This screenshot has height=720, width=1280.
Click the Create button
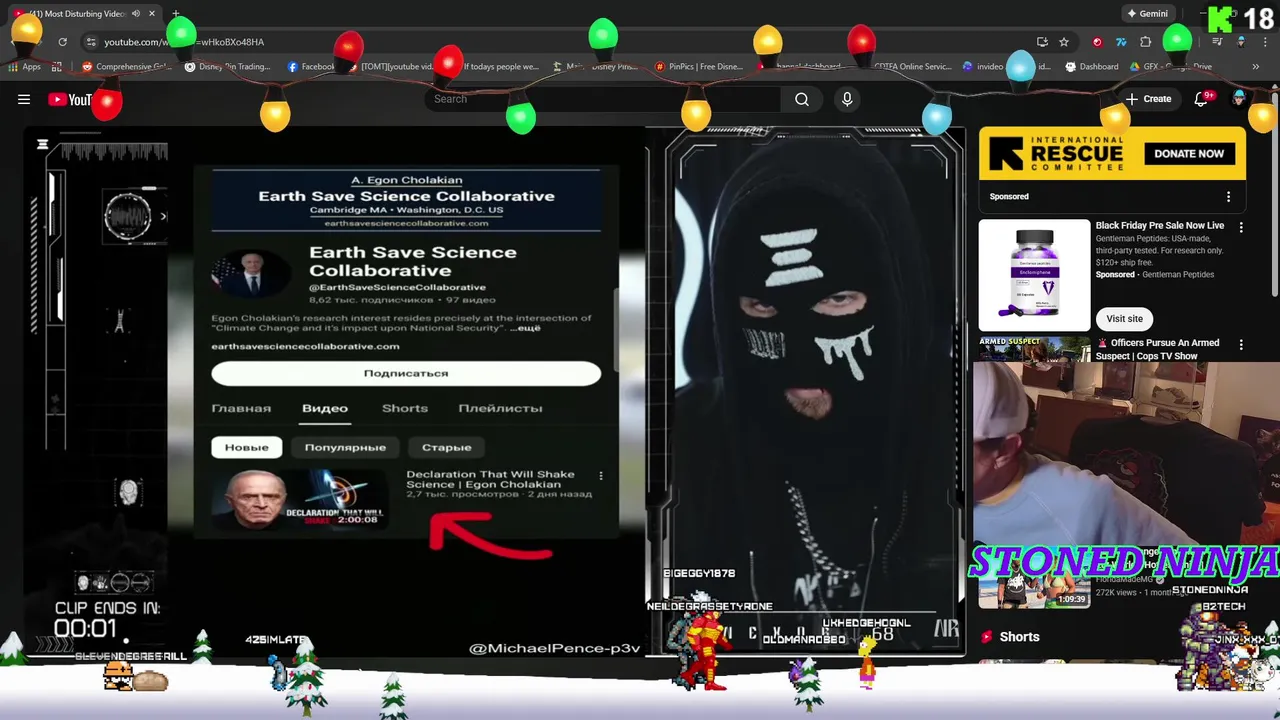(x=1148, y=99)
